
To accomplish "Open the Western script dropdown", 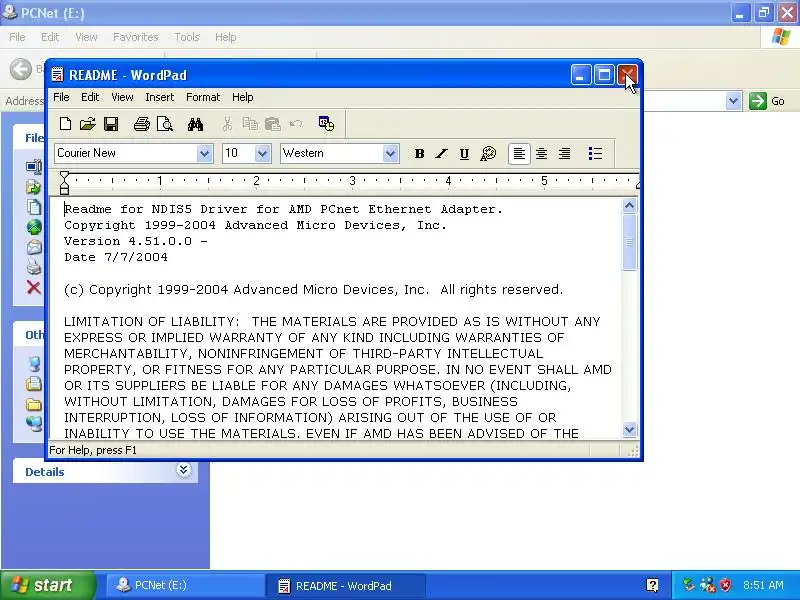I will pyautogui.click(x=390, y=154).
